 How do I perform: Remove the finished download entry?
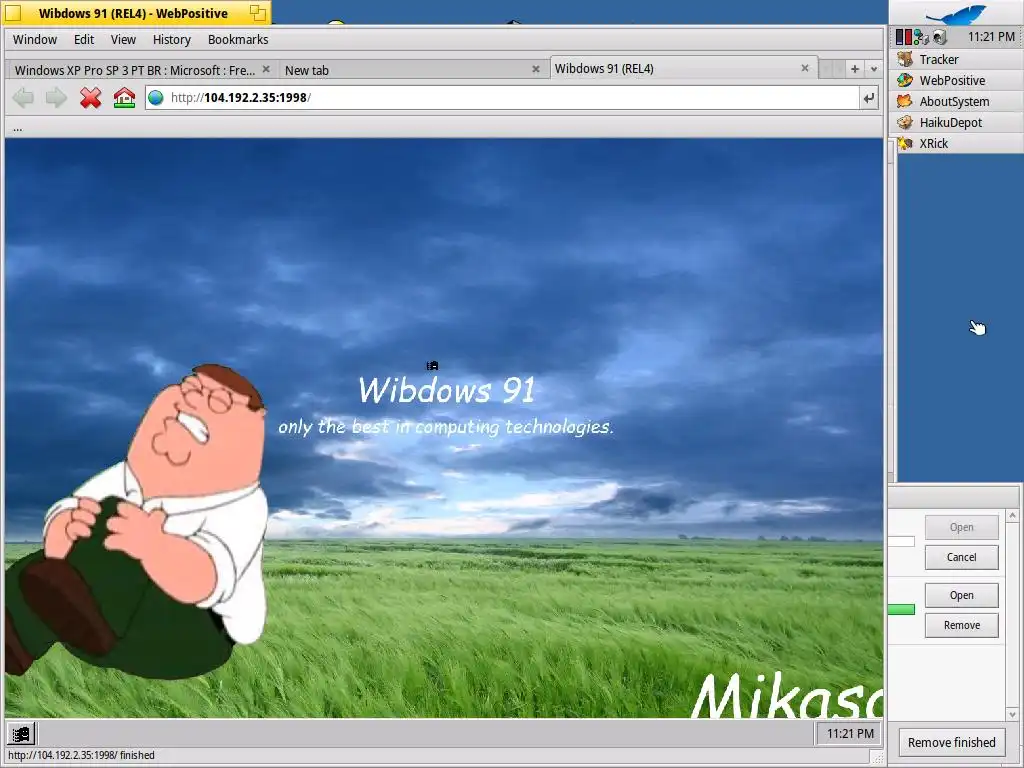pos(961,625)
